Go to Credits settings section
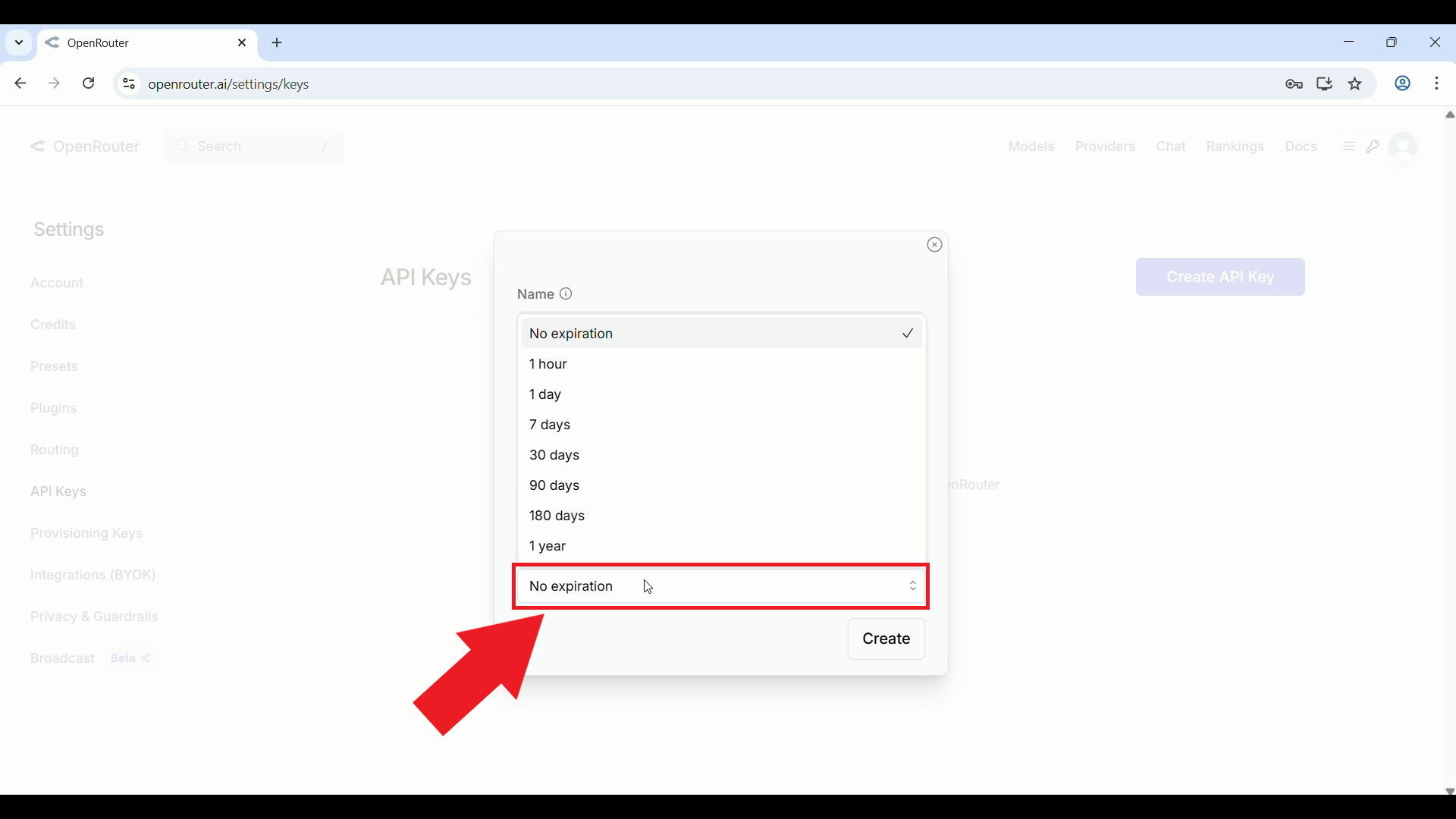The image size is (1456, 819). [x=53, y=325]
